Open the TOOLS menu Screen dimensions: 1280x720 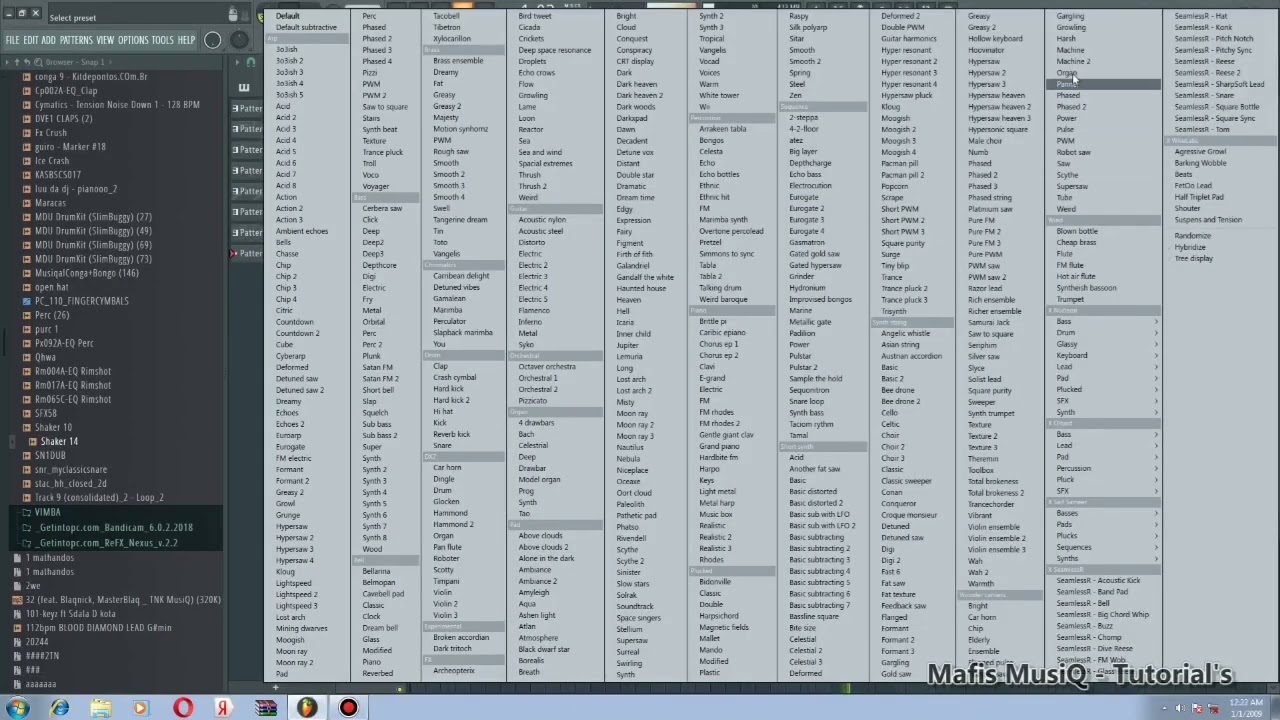[x=163, y=40]
